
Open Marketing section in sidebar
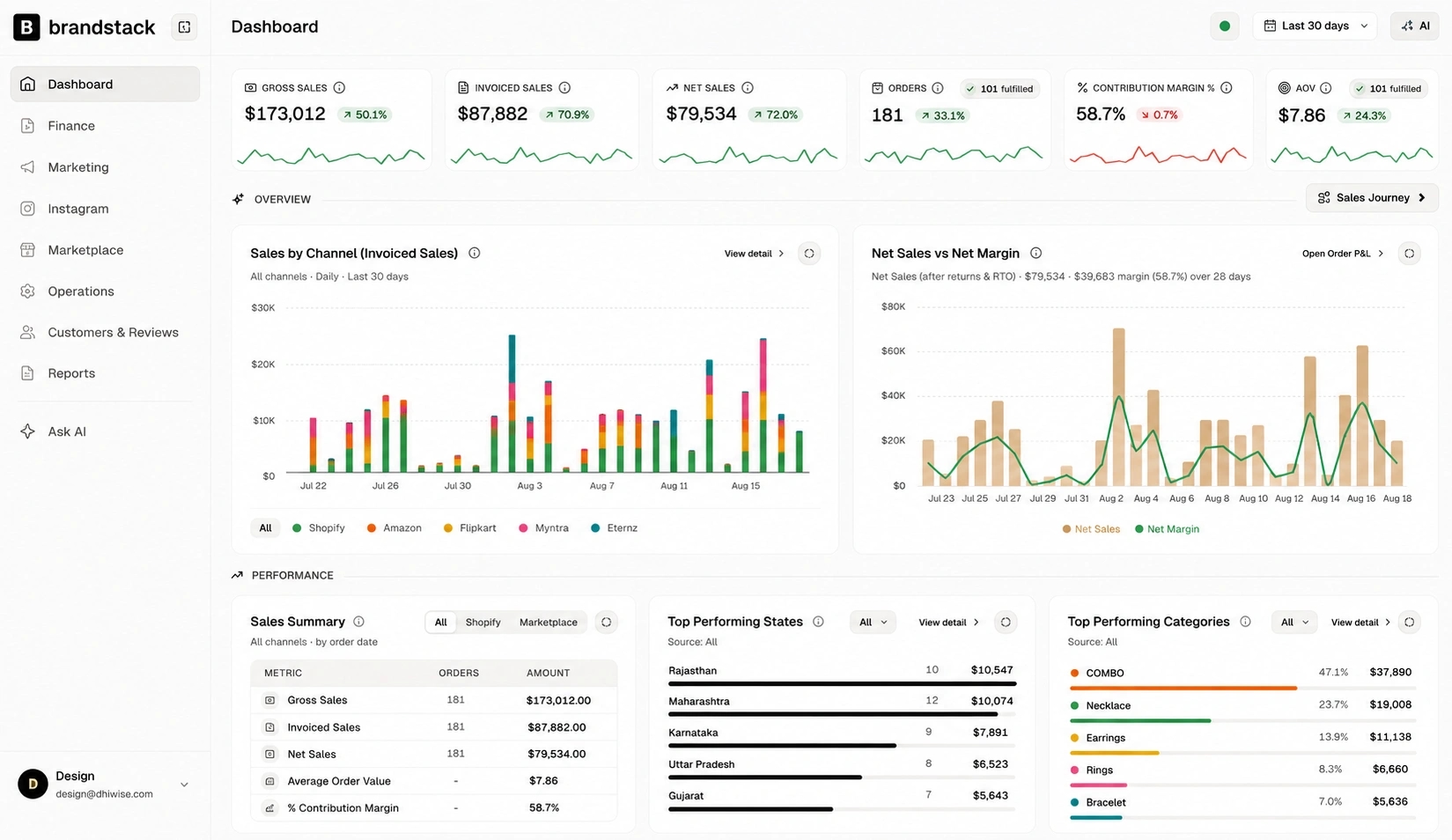[105, 166]
